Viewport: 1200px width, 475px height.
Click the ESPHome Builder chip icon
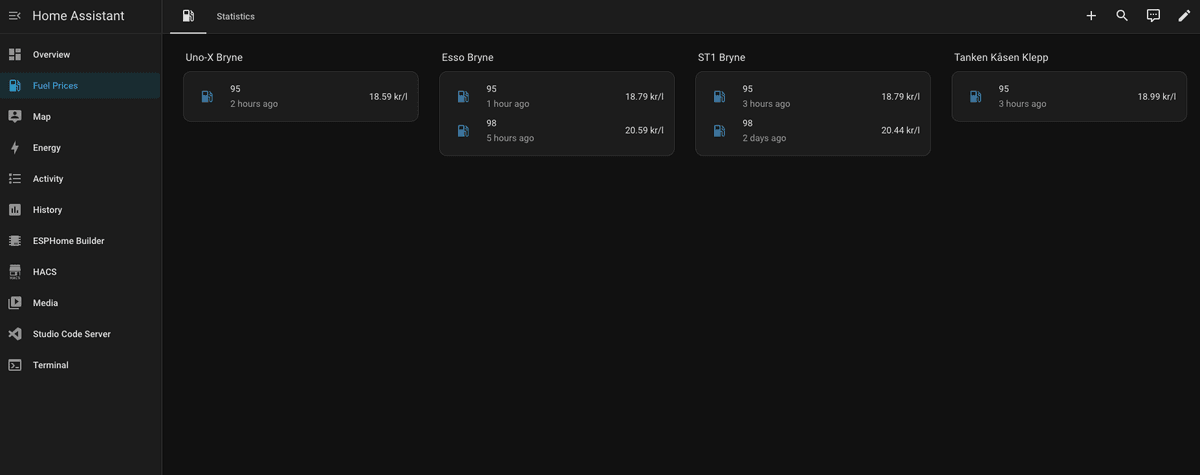point(15,240)
